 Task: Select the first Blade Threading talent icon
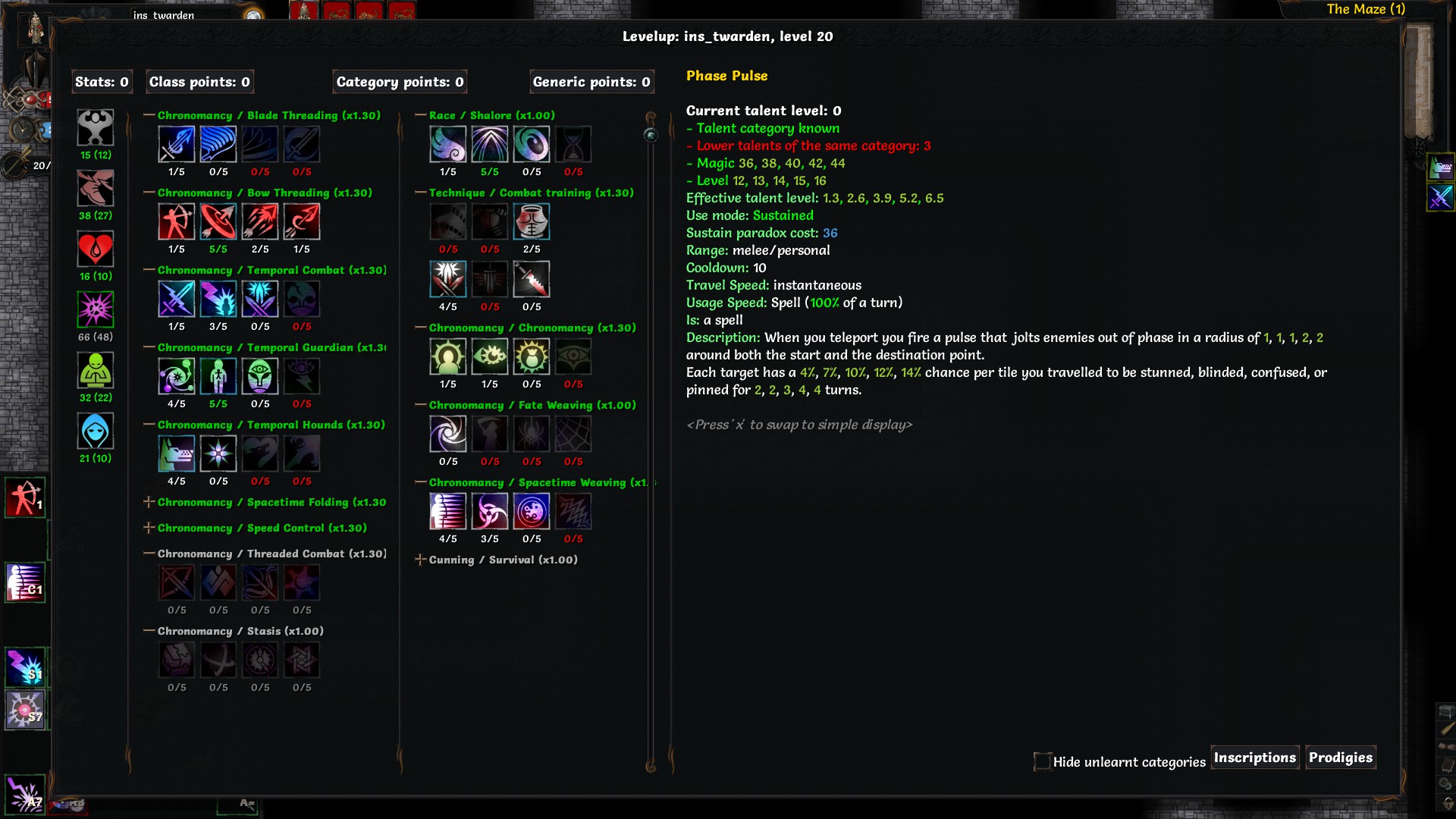click(176, 144)
